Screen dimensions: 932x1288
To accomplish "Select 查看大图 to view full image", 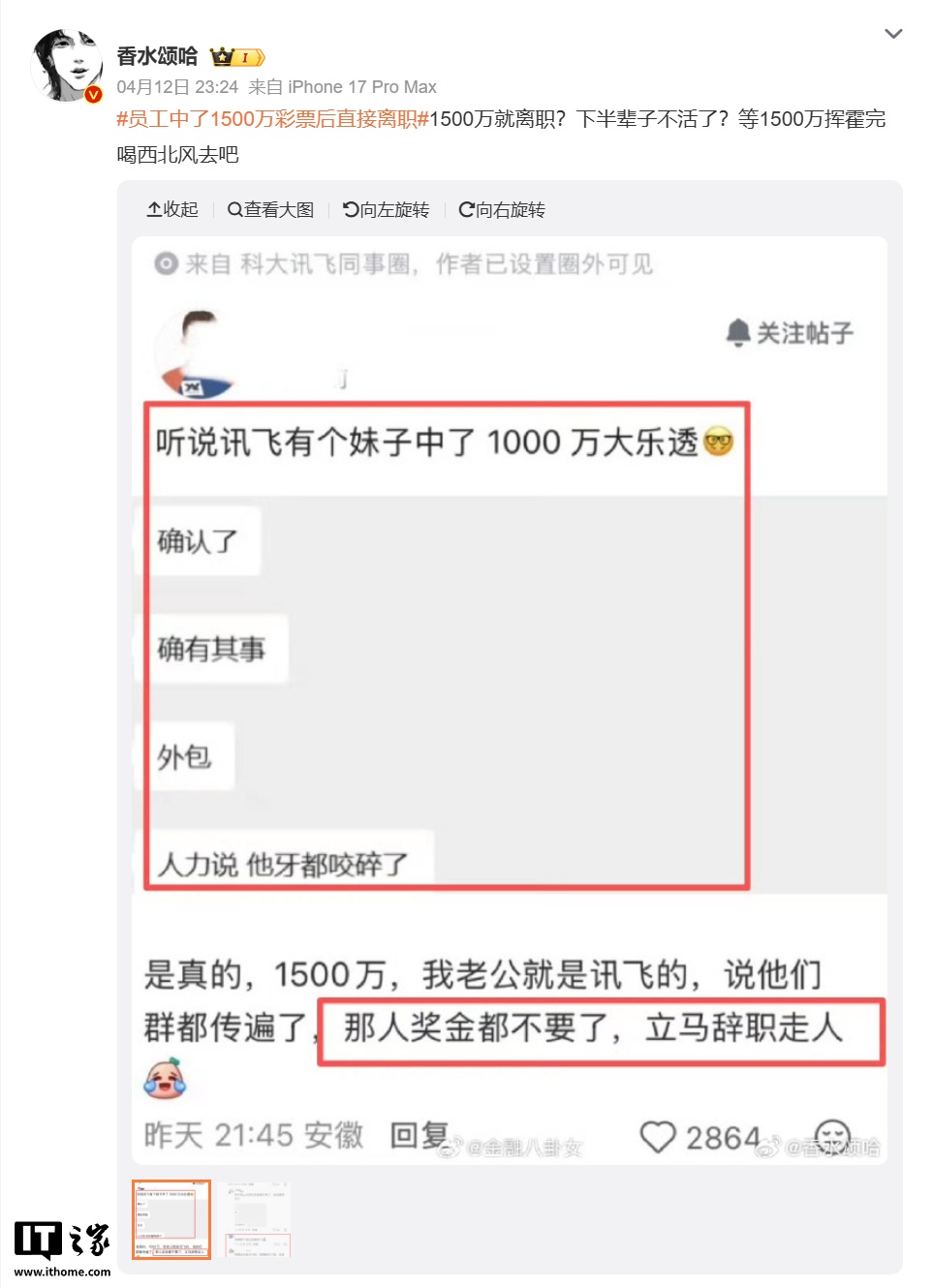I will [270, 209].
